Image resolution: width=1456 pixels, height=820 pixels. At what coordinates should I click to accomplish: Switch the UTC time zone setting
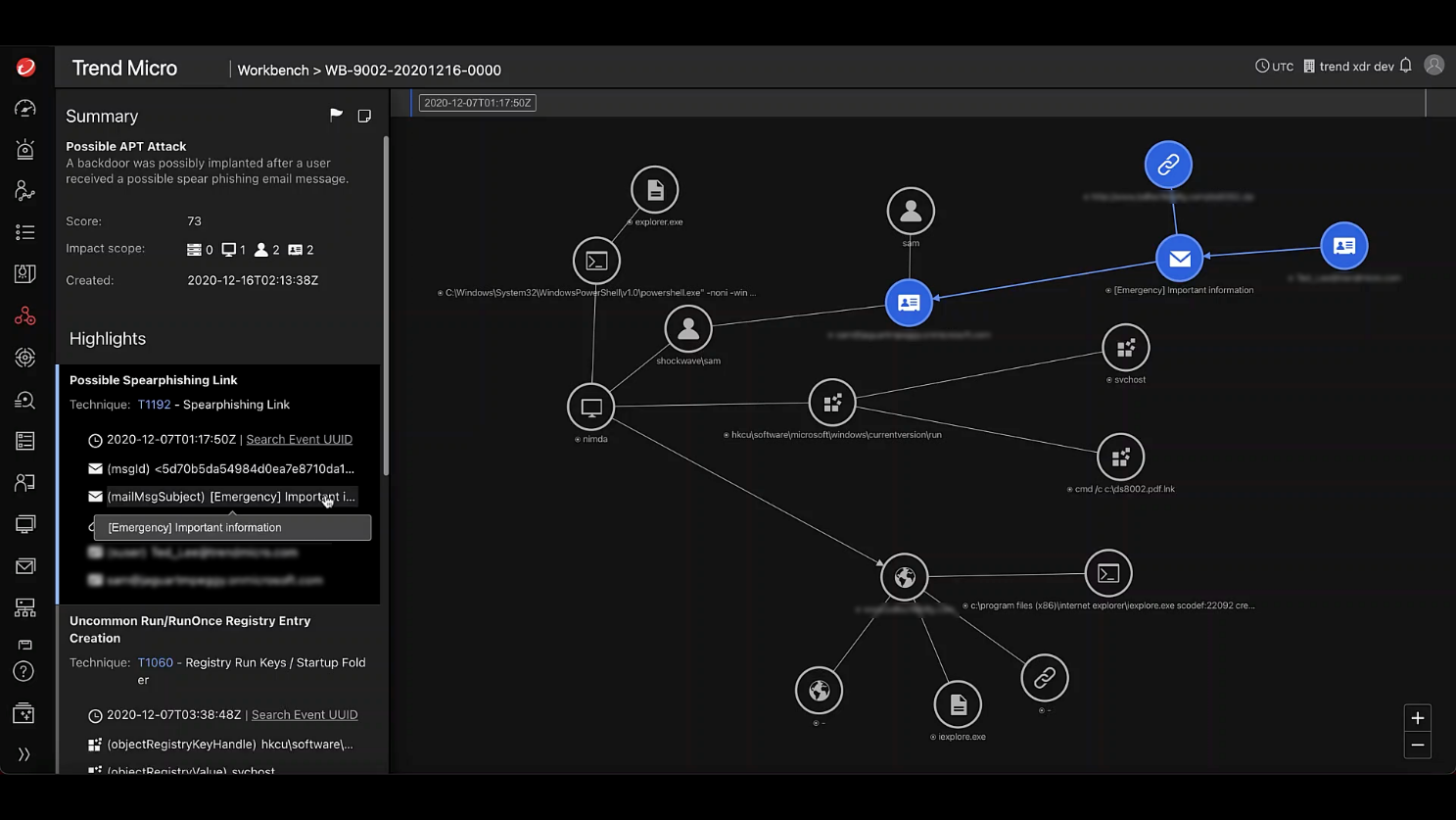pyautogui.click(x=1275, y=67)
